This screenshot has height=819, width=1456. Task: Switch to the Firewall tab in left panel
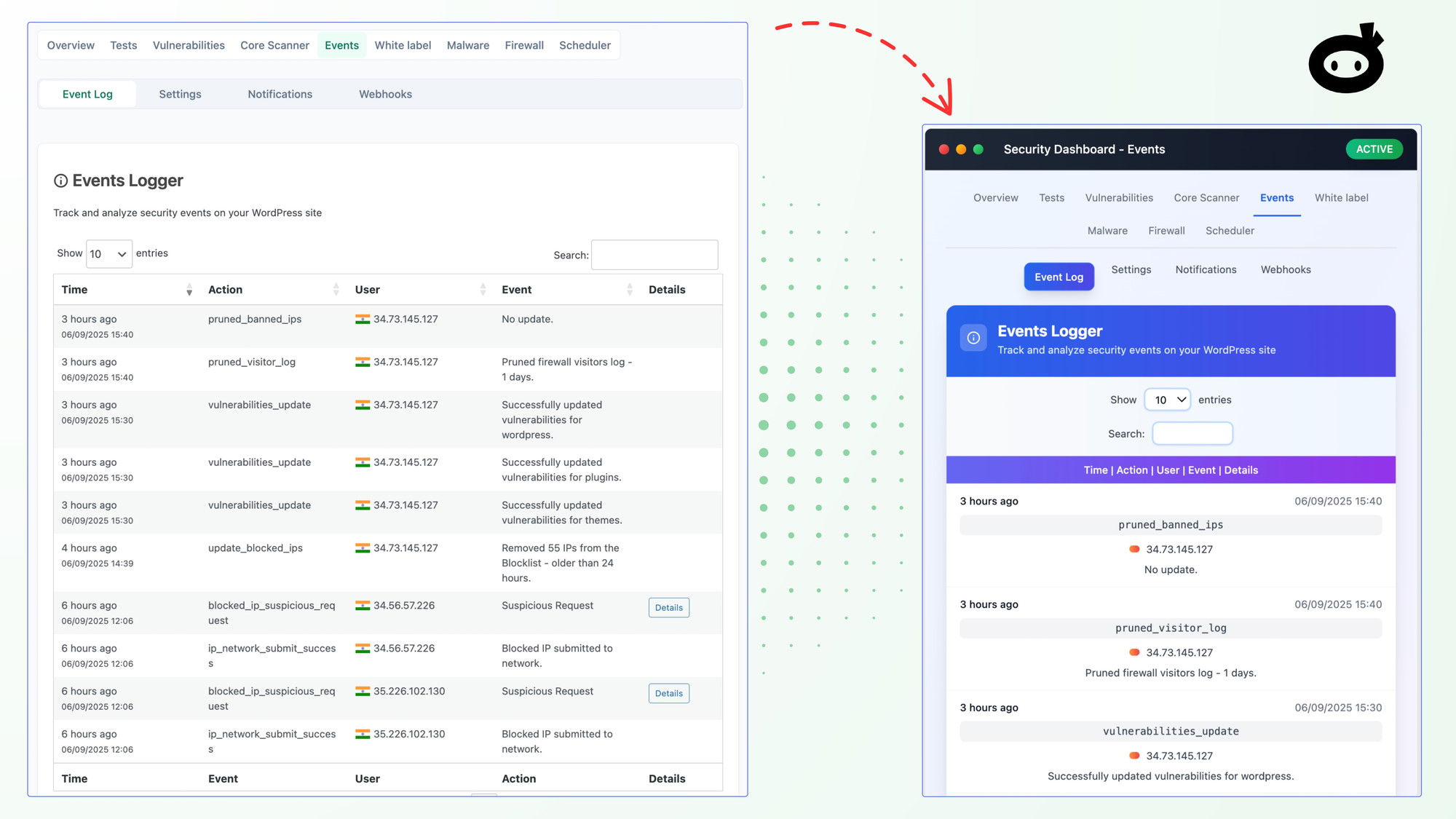pos(524,45)
